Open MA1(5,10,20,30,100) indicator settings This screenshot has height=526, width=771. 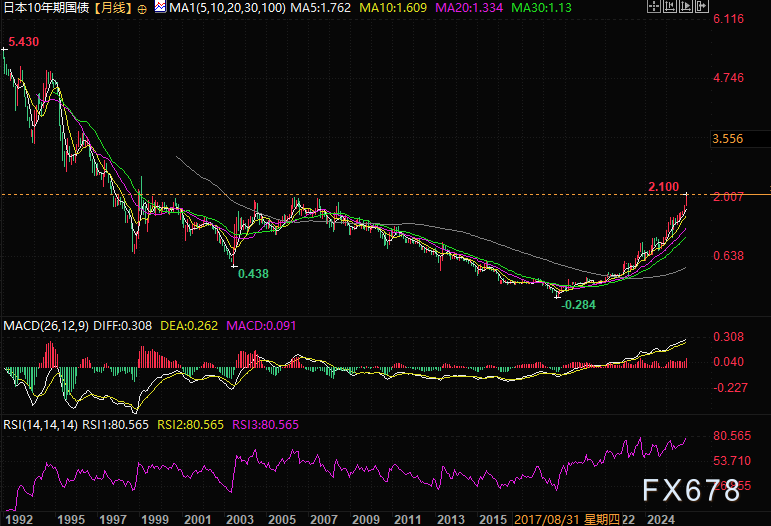226,8
